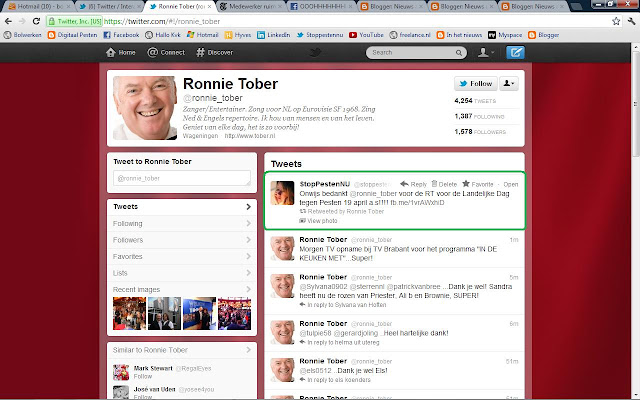Open José van Uden's profile
This screenshot has height=400, width=640.
(154, 389)
